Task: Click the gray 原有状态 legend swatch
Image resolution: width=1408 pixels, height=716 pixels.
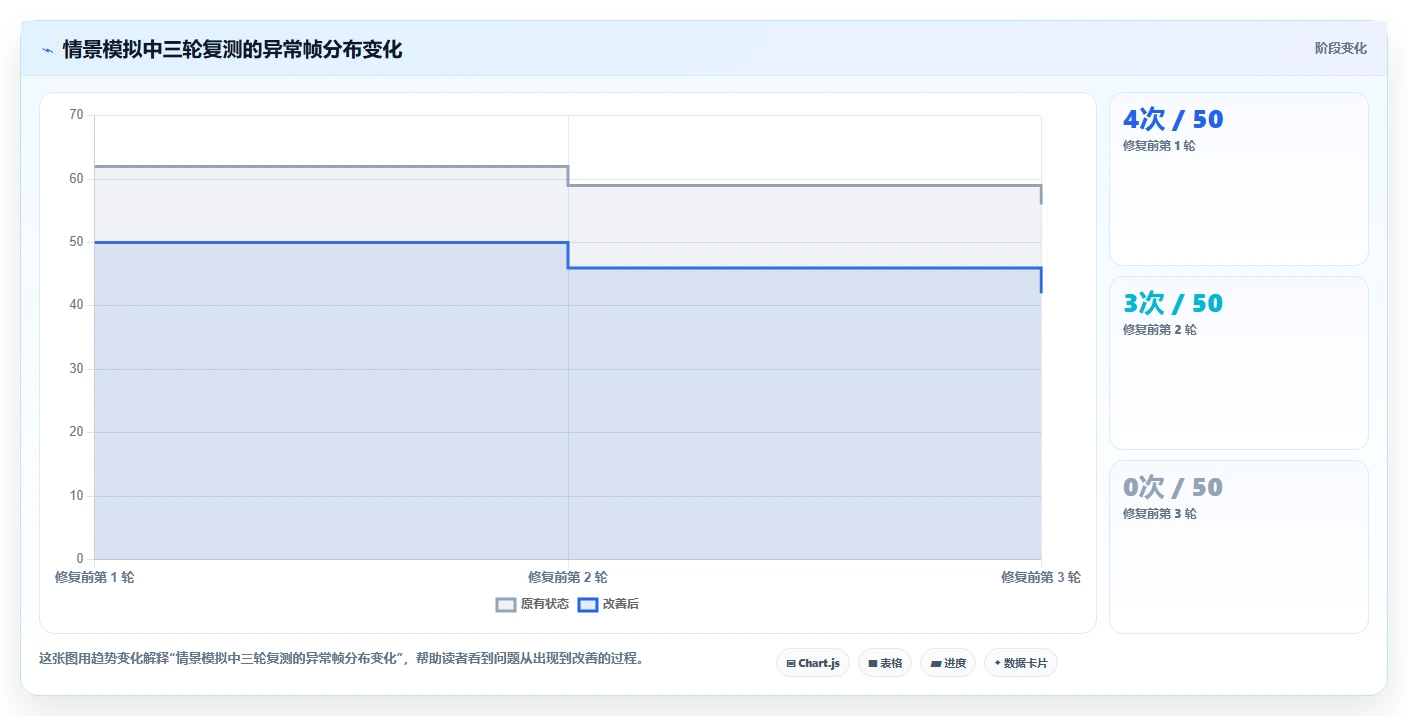Action: point(506,604)
